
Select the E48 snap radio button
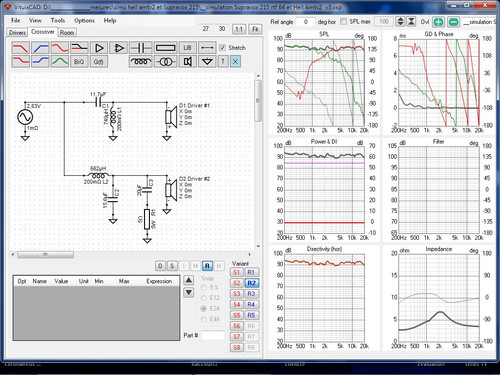(203, 319)
